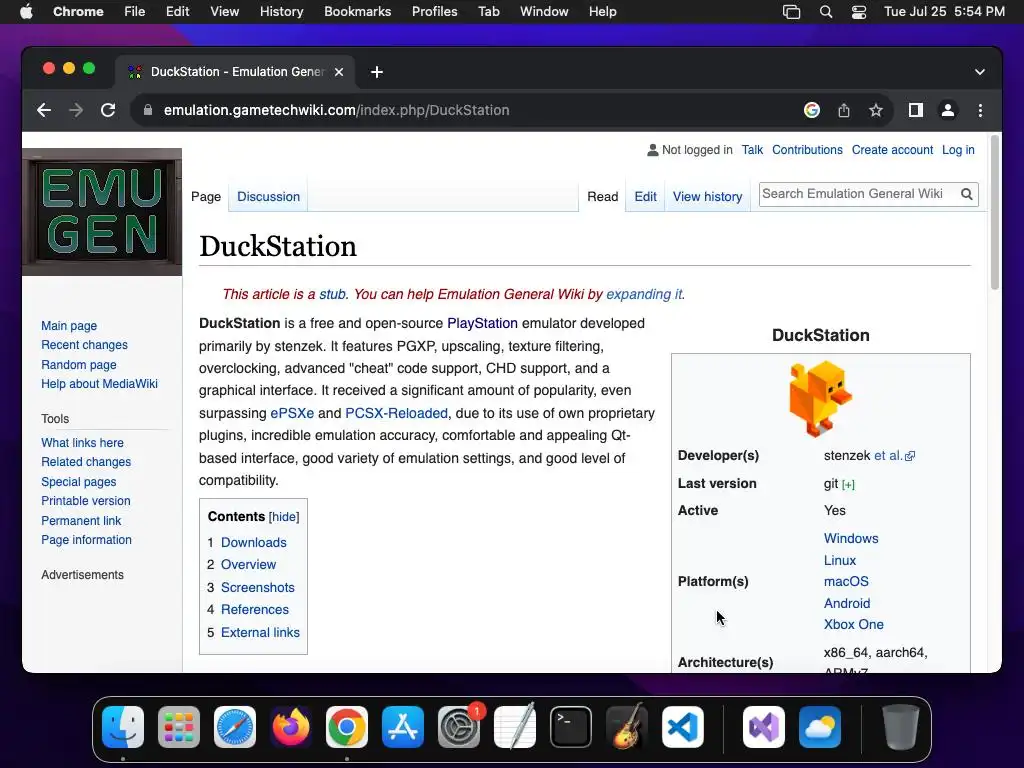1024x768 pixels.
Task: Click the lock icon in address bar
Action: tap(148, 110)
